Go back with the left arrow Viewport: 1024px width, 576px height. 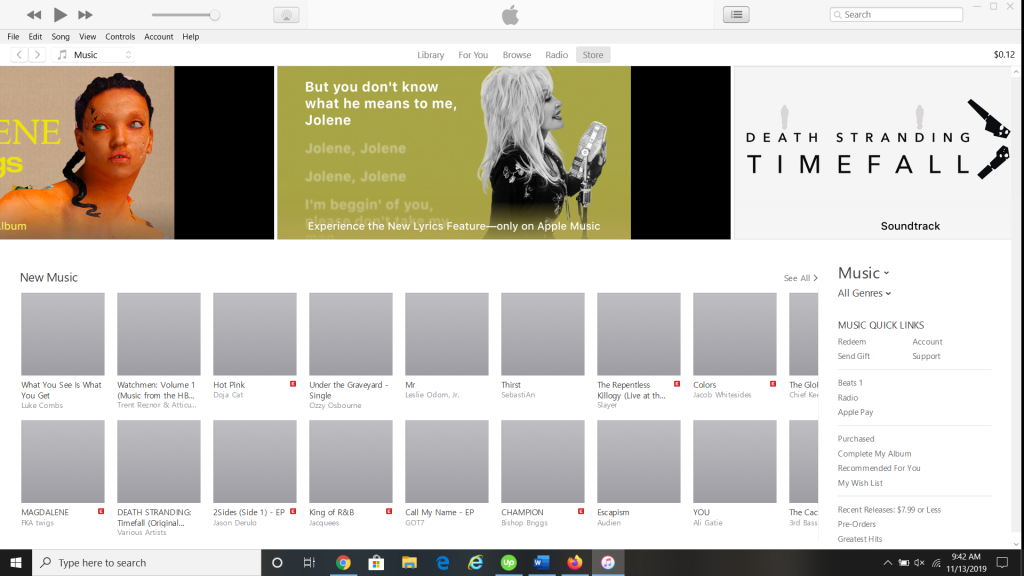19,55
